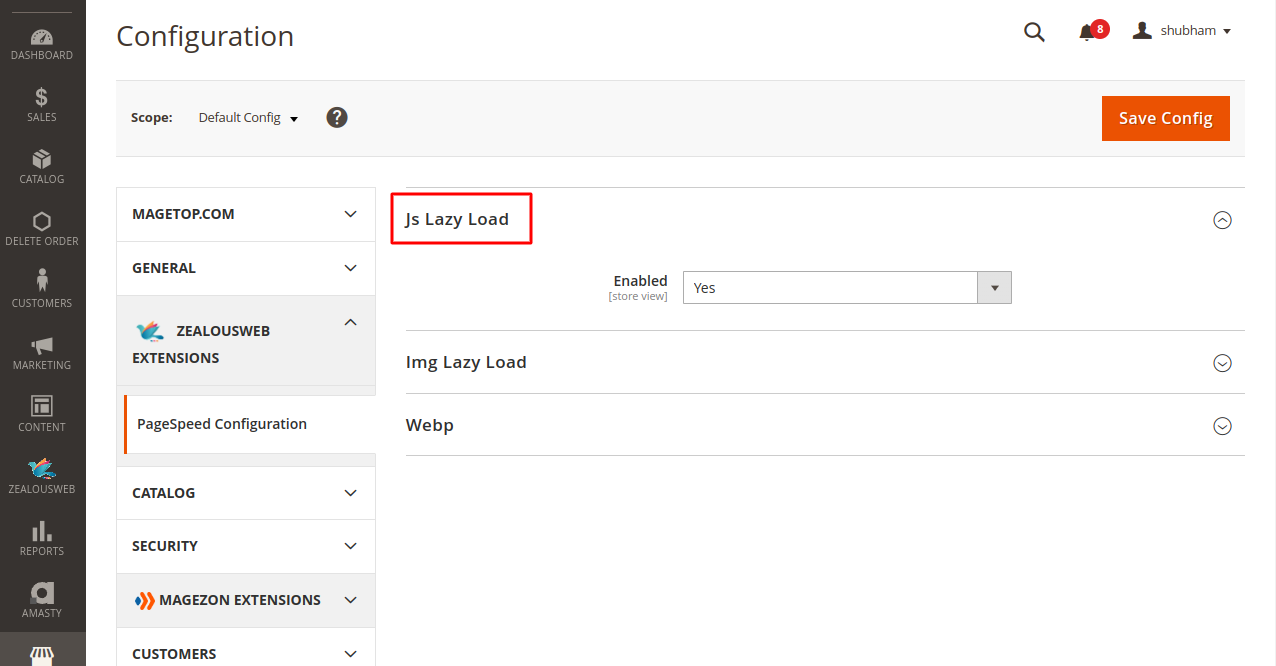Select the PageSpeed Configuration tab
This screenshot has width=1276, height=666.
tap(222, 424)
